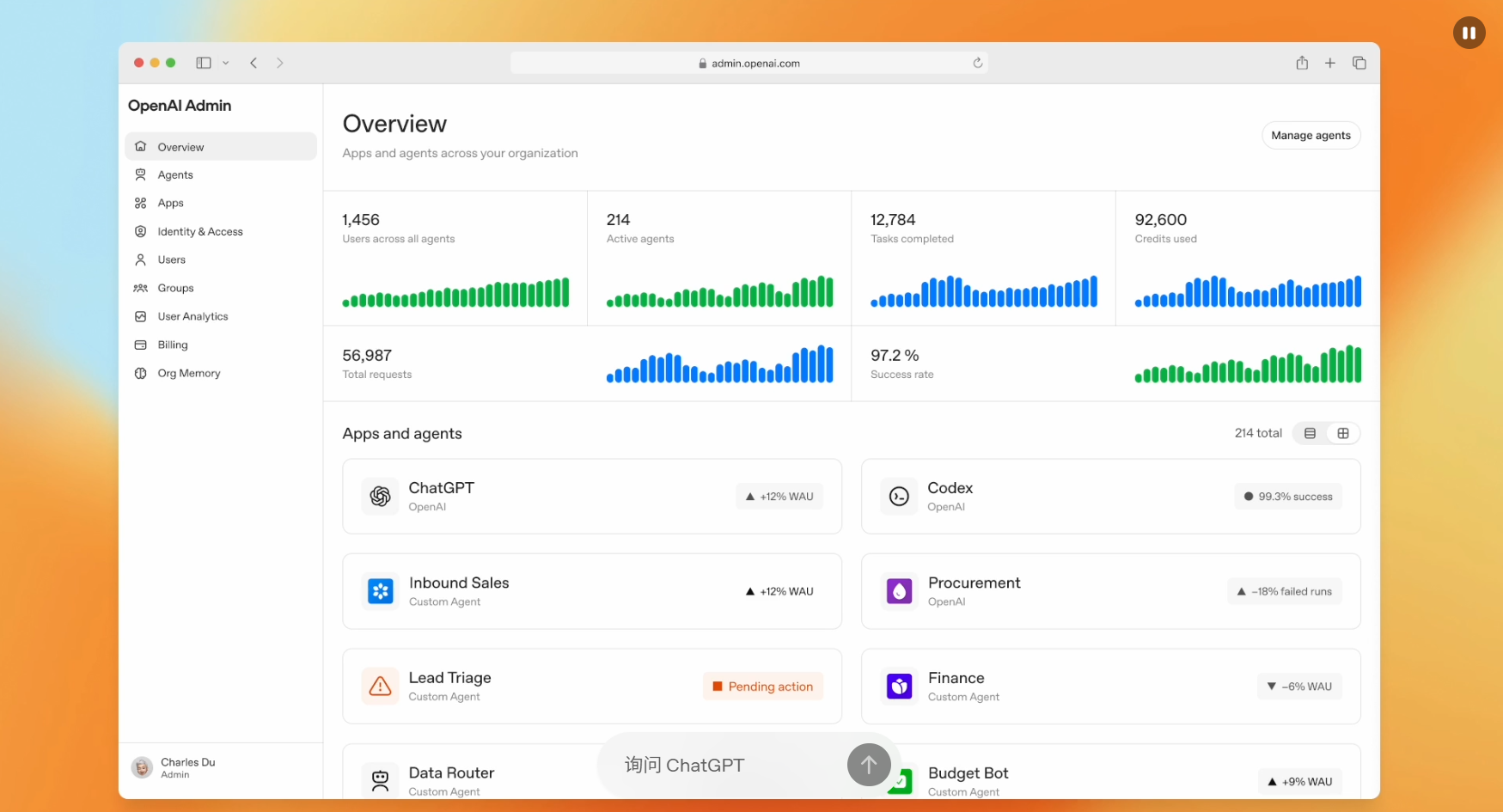
Task: Switch to grid view layout
Action: [x=1343, y=434]
